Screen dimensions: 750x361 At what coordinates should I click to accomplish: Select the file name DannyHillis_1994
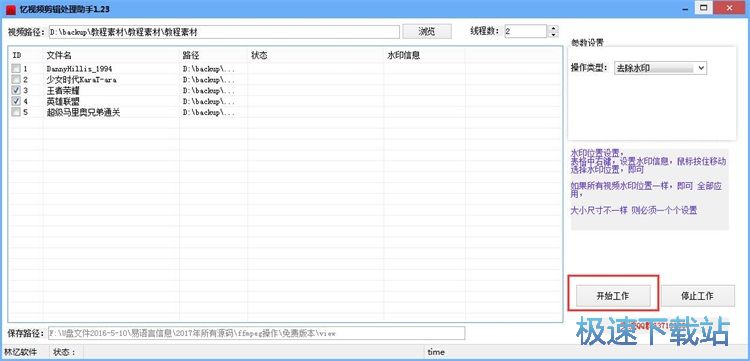79,69
